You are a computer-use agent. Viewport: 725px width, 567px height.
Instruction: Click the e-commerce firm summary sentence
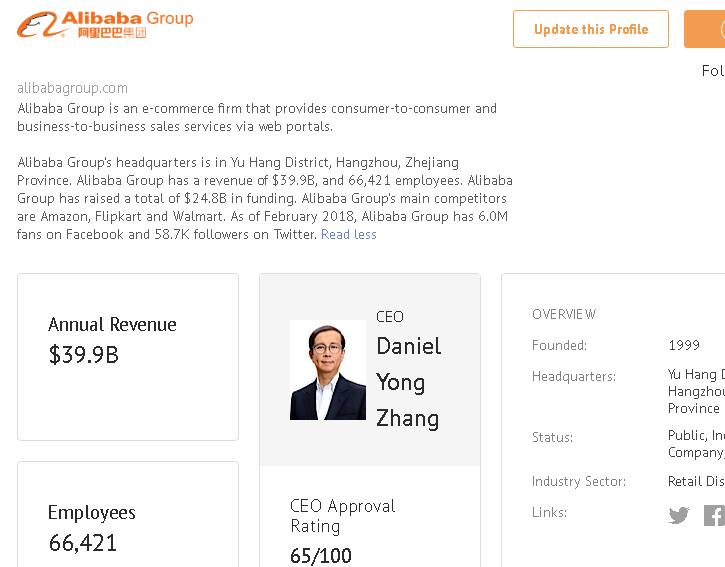[257, 117]
